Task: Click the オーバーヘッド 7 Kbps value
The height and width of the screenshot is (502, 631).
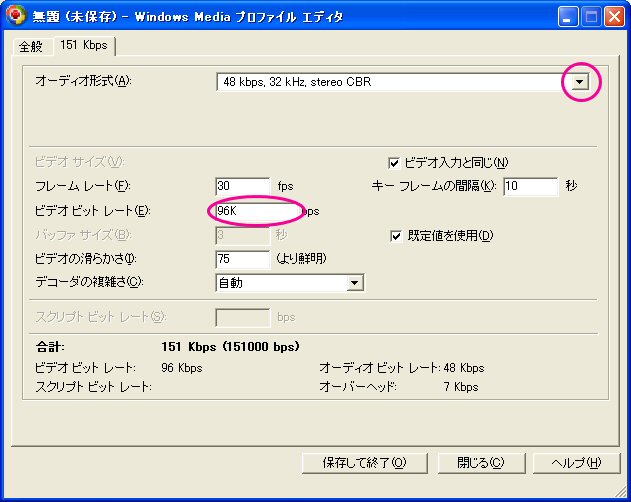Action: tap(461, 387)
